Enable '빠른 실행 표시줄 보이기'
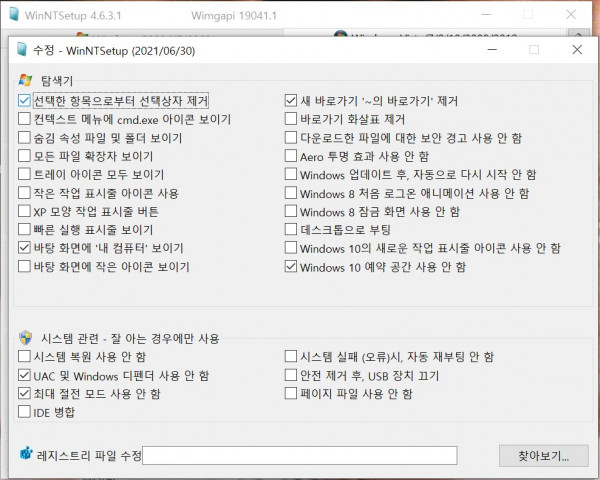The height and width of the screenshot is (480, 600). click(24, 229)
